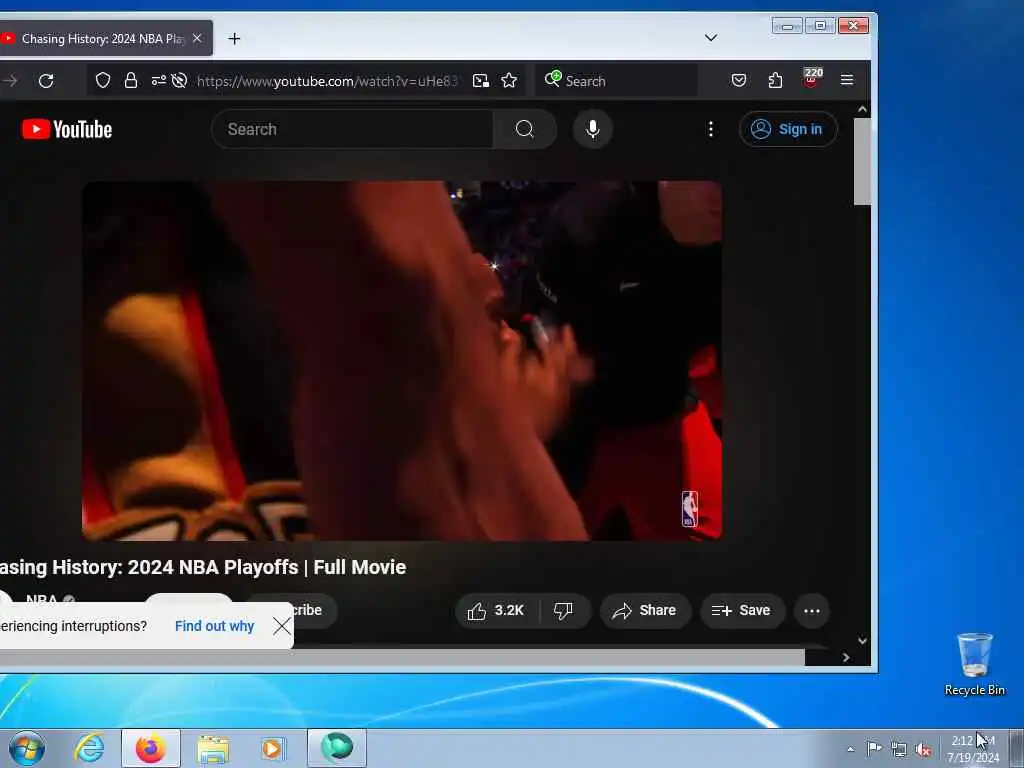The width and height of the screenshot is (1024, 768).
Task: Launch Internet Explorer from the taskbar
Action: (x=89, y=748)
